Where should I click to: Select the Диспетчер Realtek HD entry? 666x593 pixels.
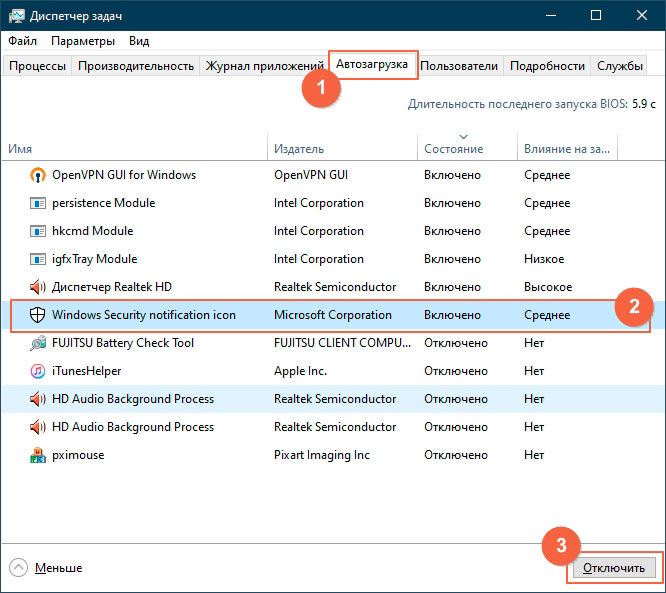(333, 287)
